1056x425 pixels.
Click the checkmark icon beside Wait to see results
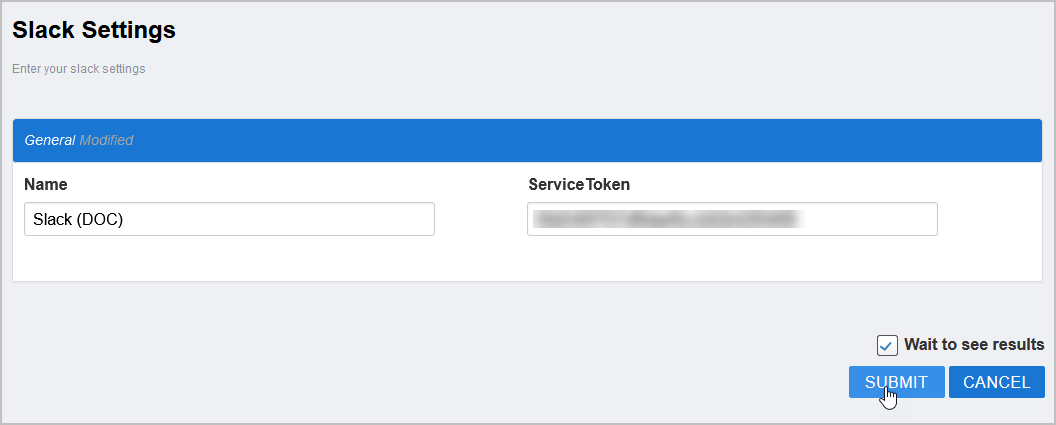(887, 345)
